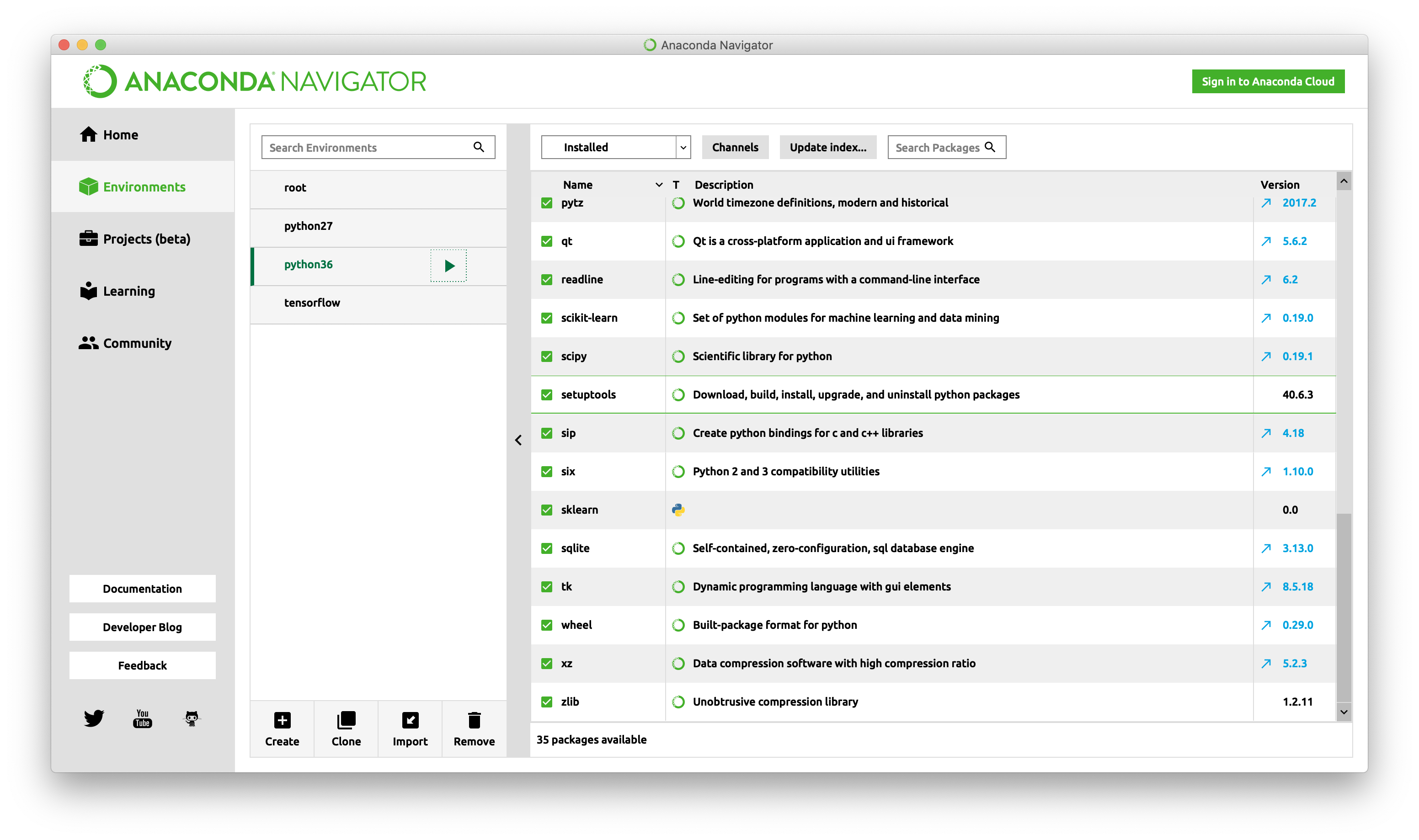Click the upgrade arrow for sip
Image resolution: width=1419 pixels, height=840 pixels.
point(1266,434)
